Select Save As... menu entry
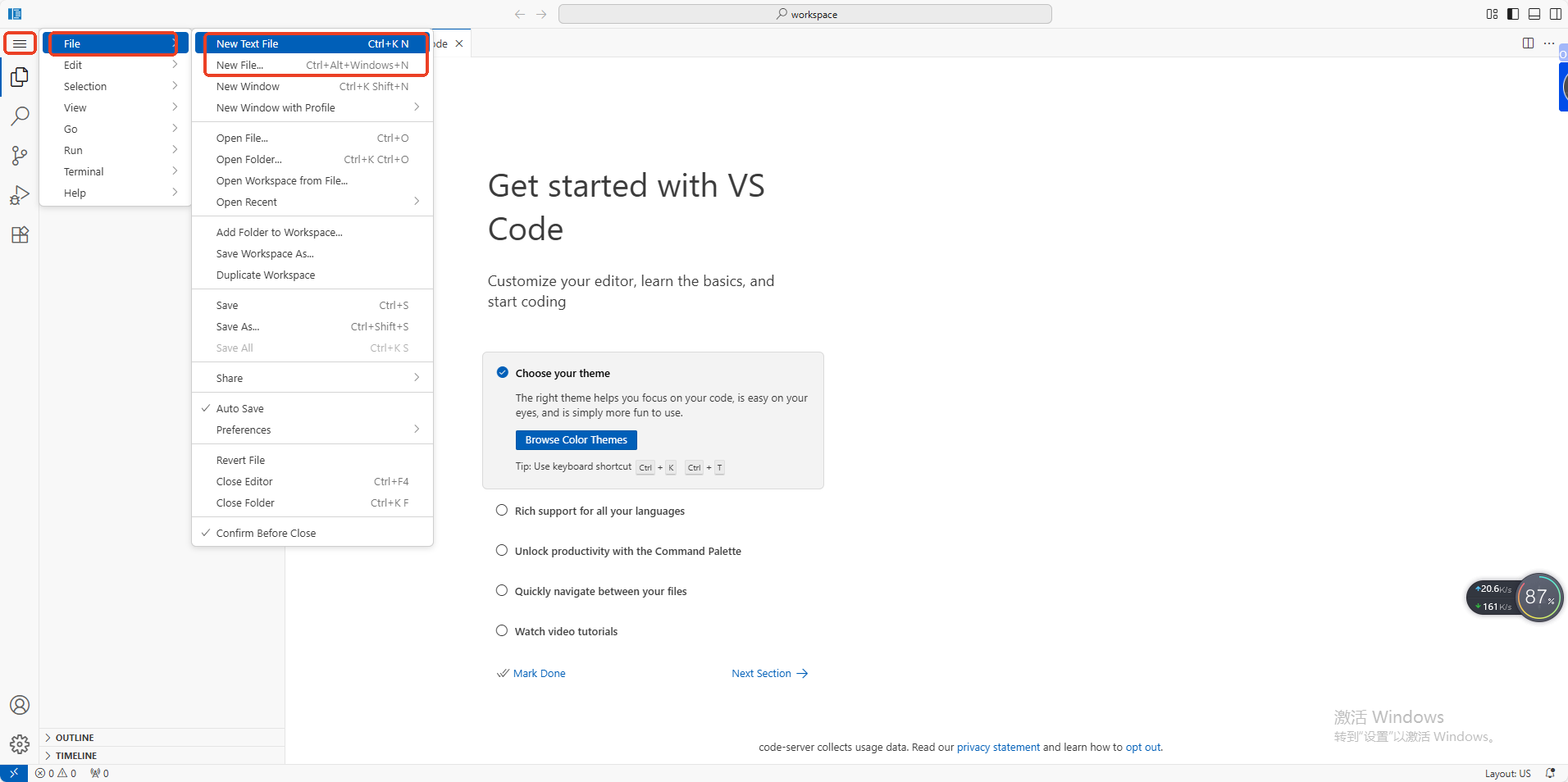The height and width of the screenshot is (782, 1568). [x=312, y=326]
